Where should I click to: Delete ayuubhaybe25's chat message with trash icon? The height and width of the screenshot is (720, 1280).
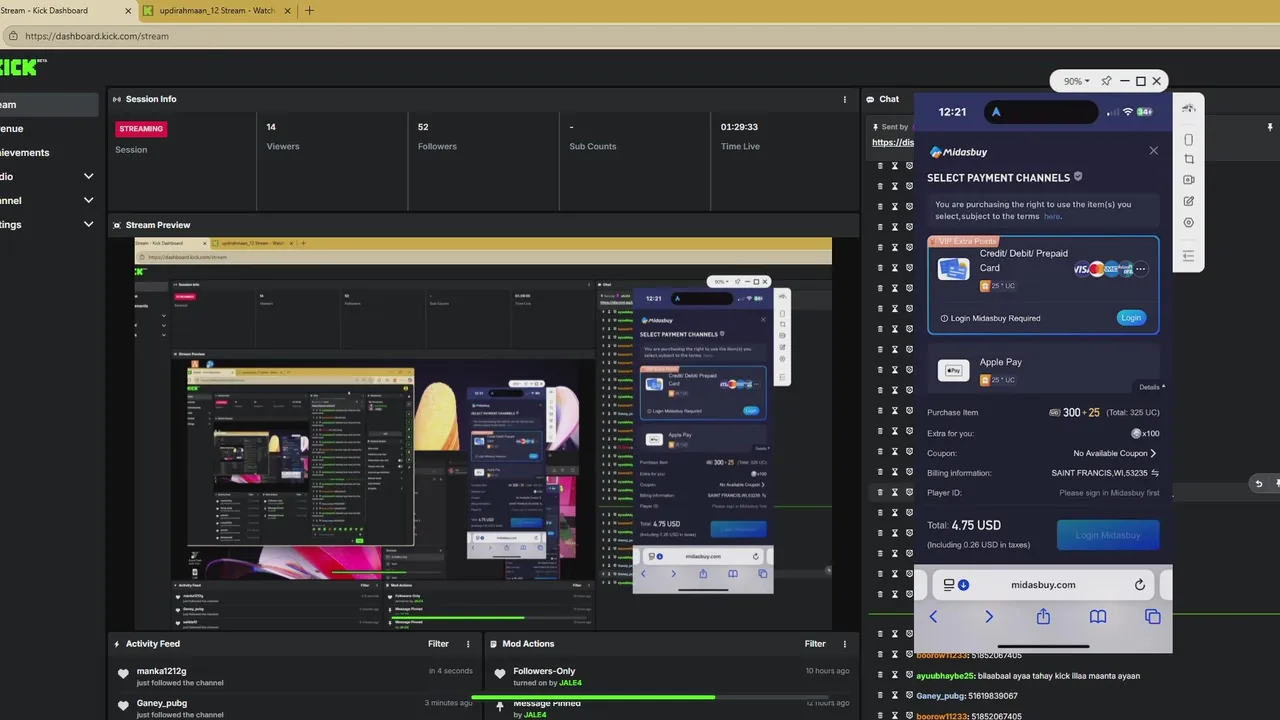click(880, 675)
